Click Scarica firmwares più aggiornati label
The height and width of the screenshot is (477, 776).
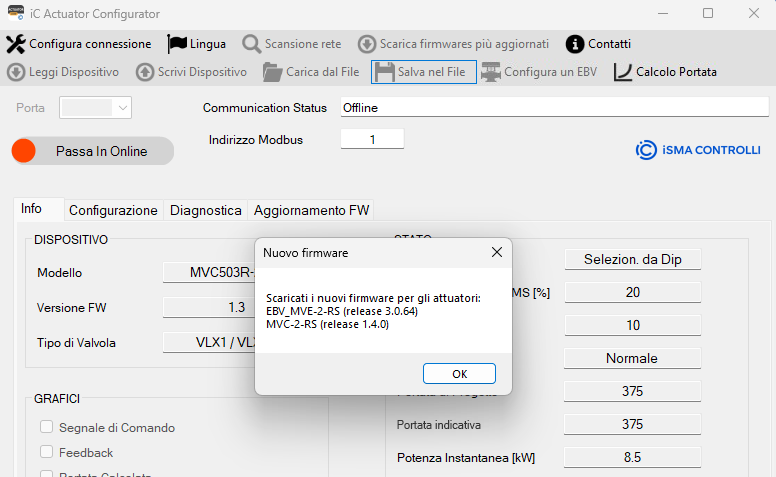(x=464, y=44)
